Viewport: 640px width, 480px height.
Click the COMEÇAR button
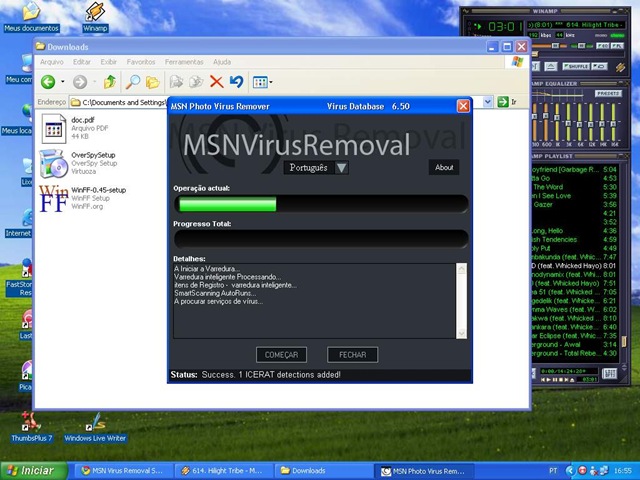[x=281, y=355]
